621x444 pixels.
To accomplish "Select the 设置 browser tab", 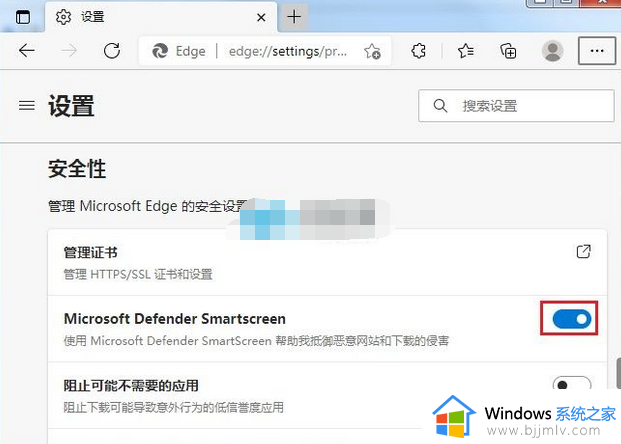I will [161, 17].
